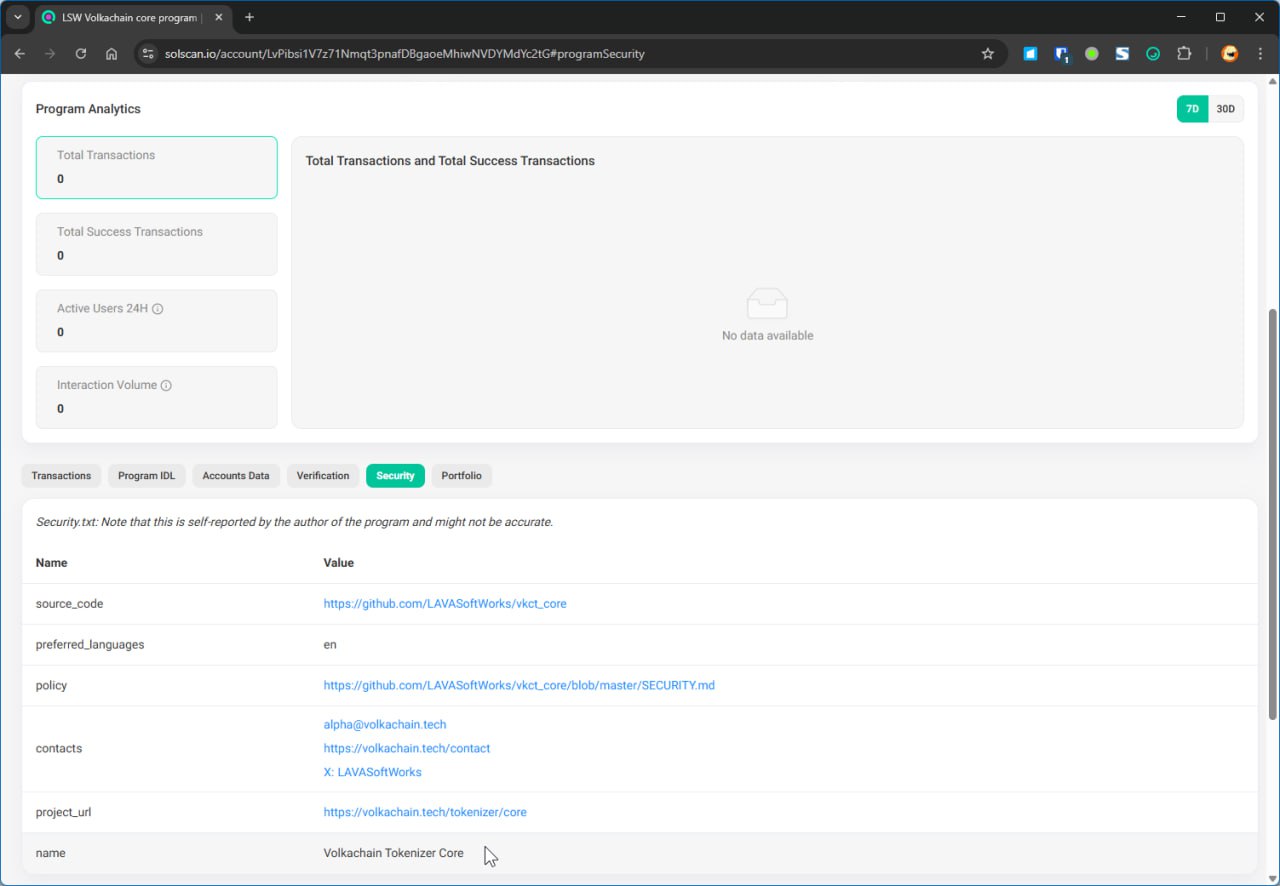1280x886 pixels.
Task: Open the tokenizer/core project URL link
Action: click(x=425, y=812)
